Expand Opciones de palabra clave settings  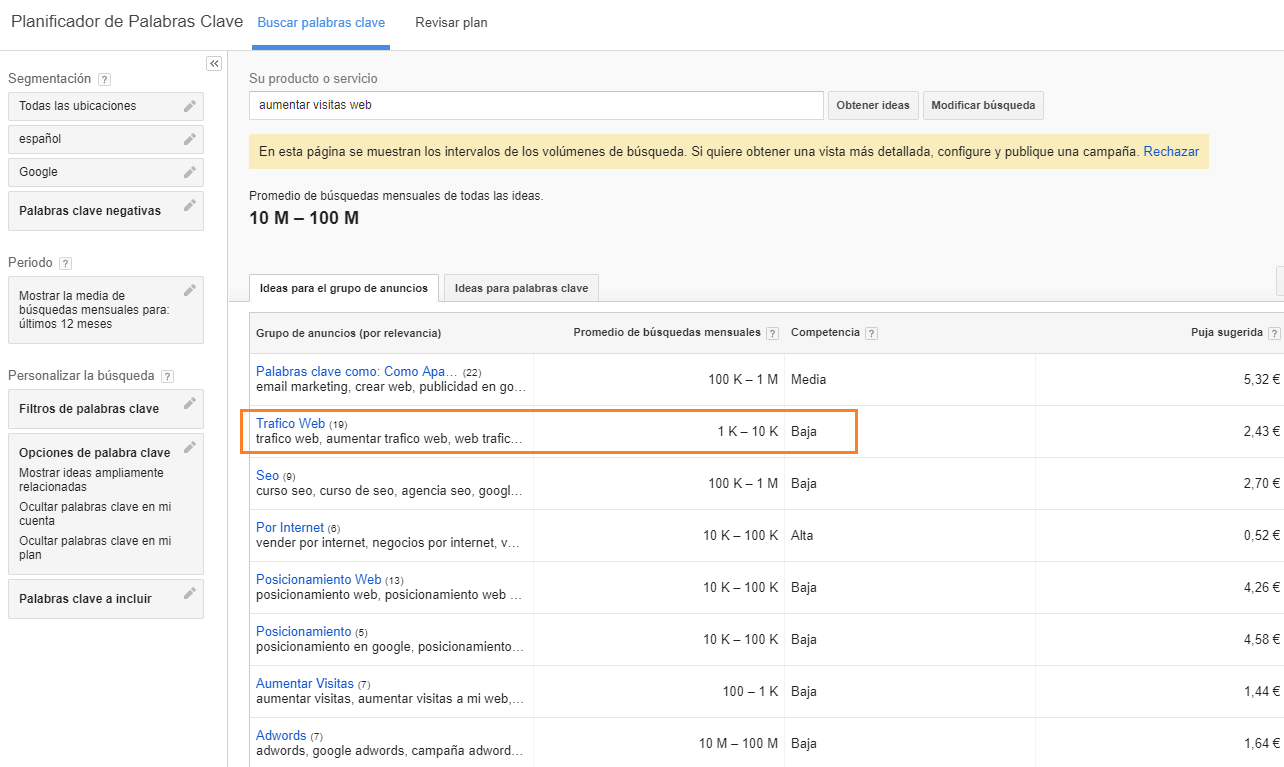coord(190,448)
